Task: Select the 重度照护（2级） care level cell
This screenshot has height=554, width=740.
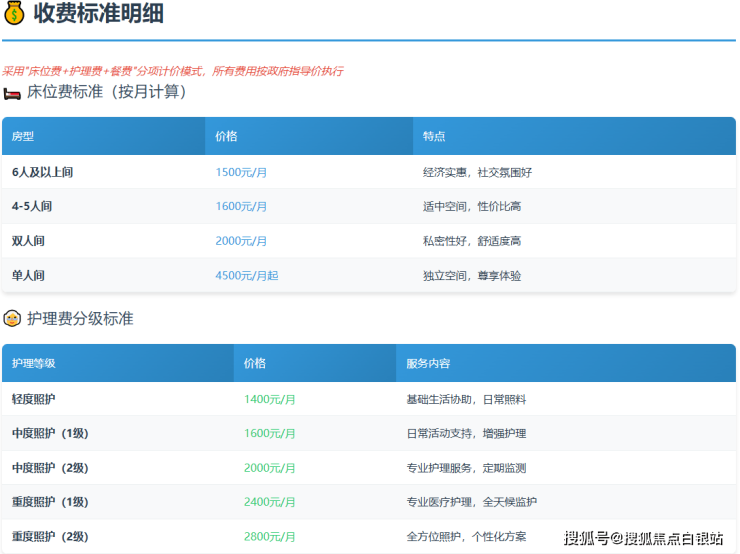Action: point(50,536)
